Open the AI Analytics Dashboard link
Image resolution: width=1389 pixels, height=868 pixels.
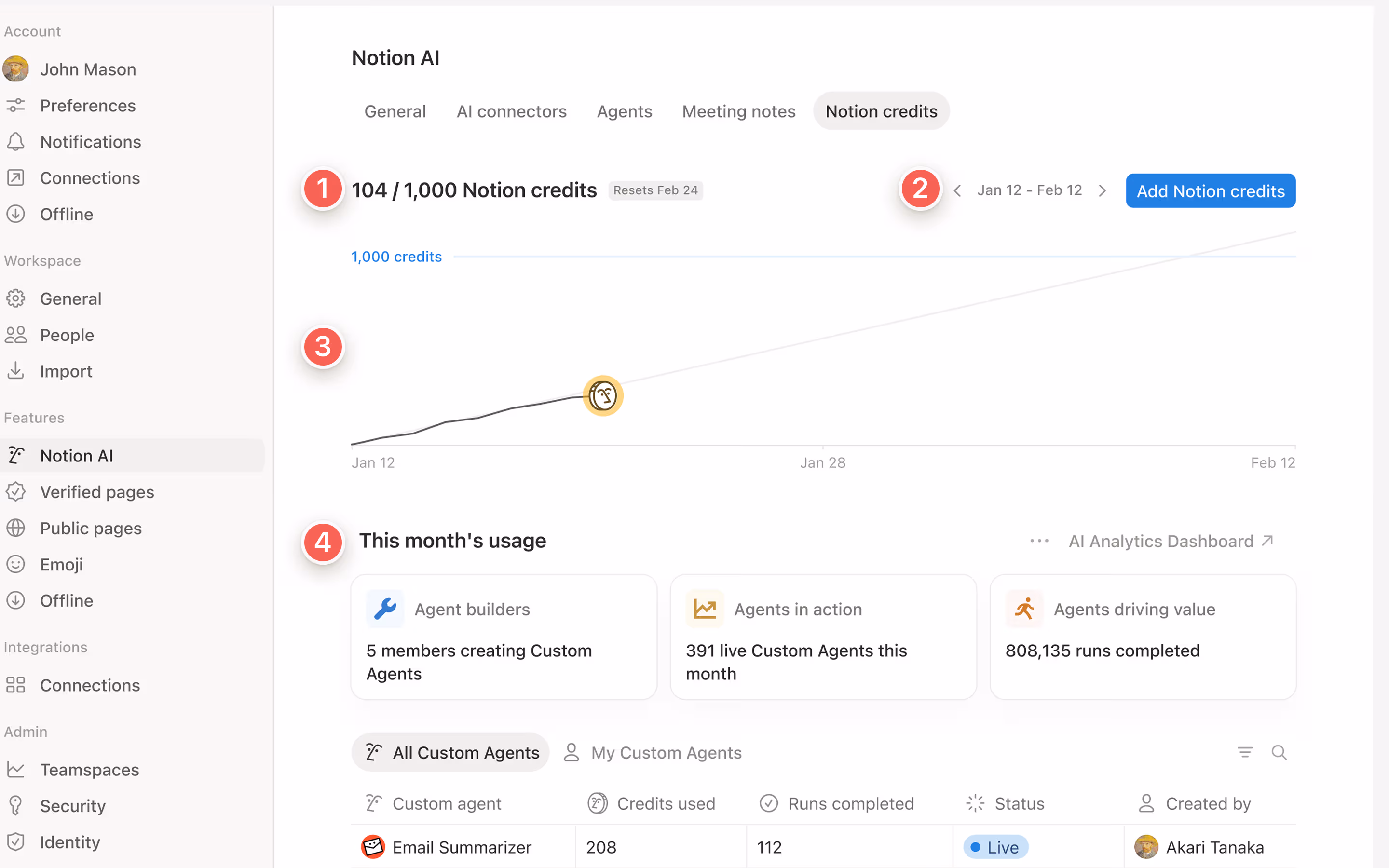[x=1161, y=540]
